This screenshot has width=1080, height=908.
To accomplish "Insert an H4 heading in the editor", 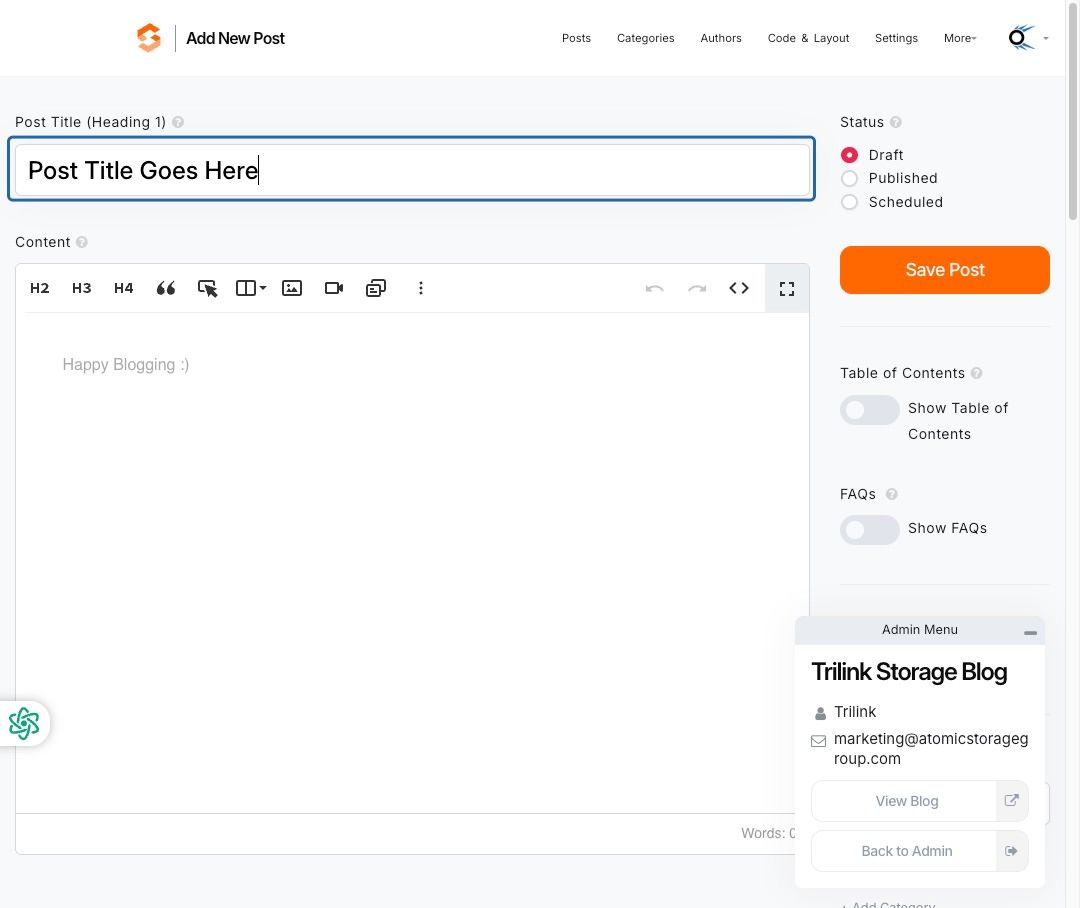I will pos(123,288).
